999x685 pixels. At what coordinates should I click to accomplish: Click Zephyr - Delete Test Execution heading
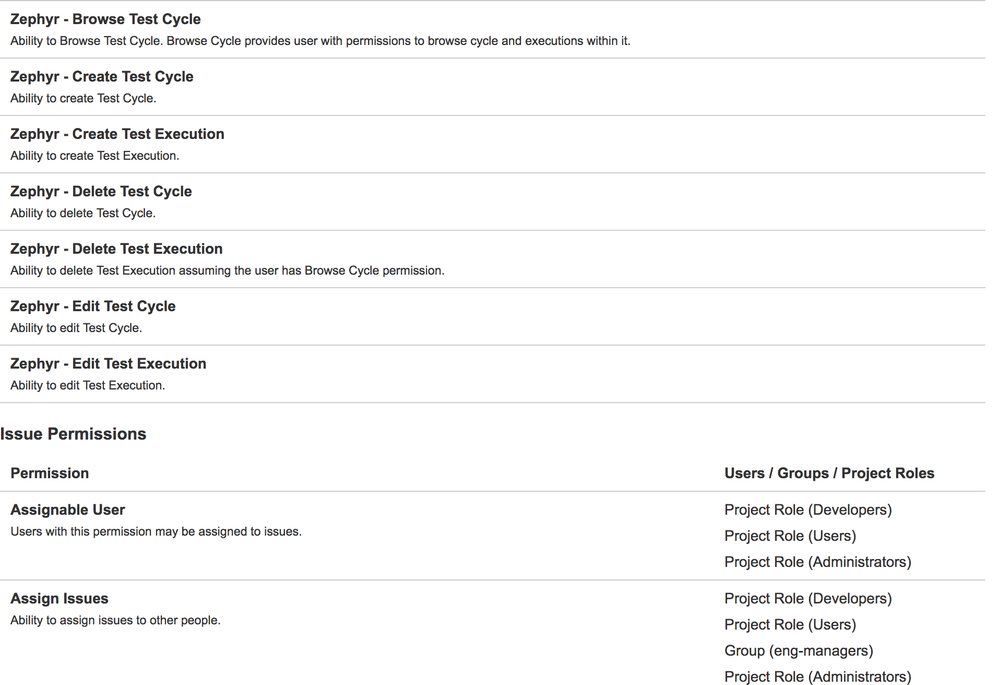click(117, 249)
